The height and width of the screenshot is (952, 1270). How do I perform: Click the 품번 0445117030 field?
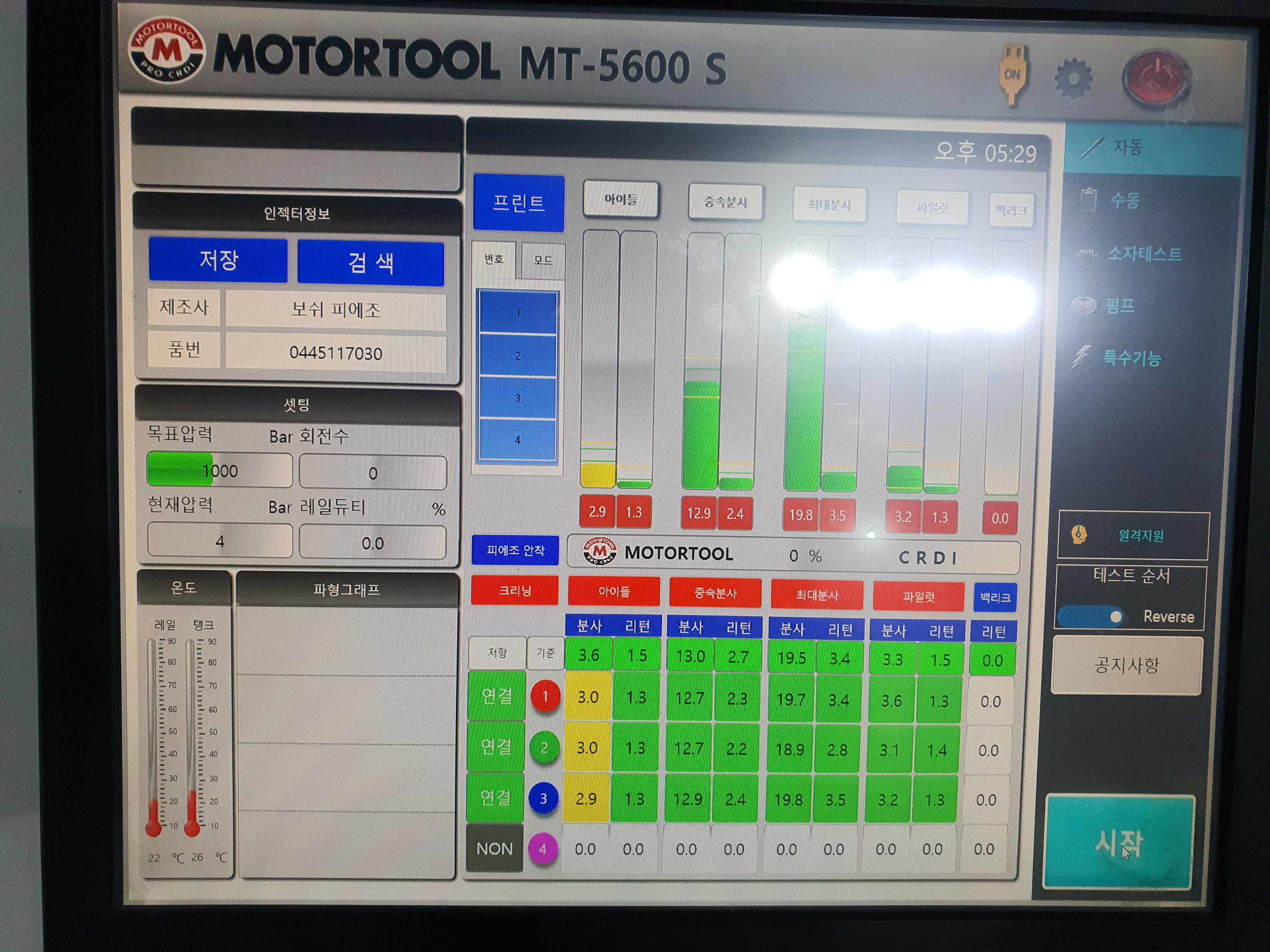coord(336,353)
